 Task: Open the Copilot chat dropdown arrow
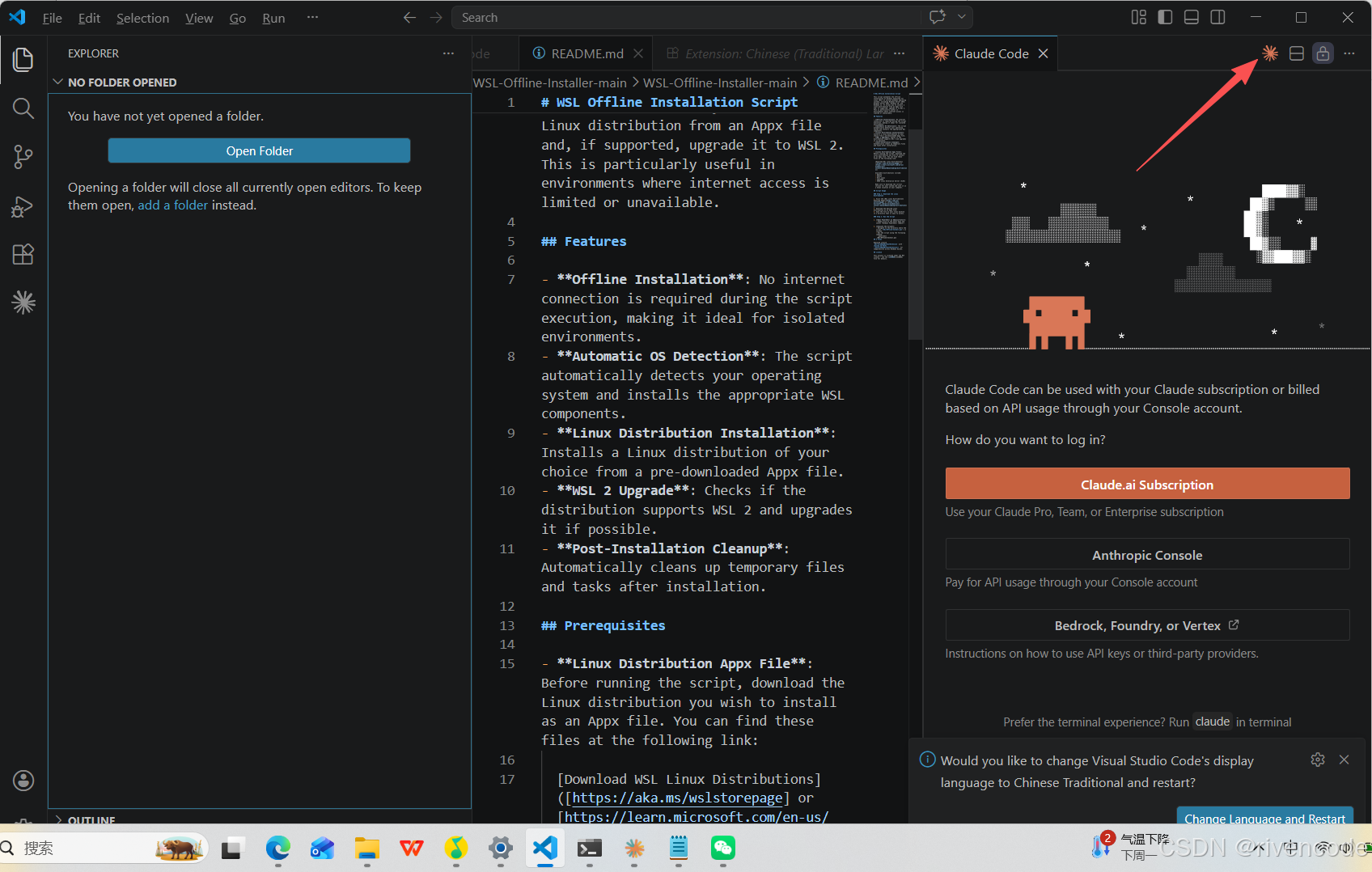coord(962,17)
